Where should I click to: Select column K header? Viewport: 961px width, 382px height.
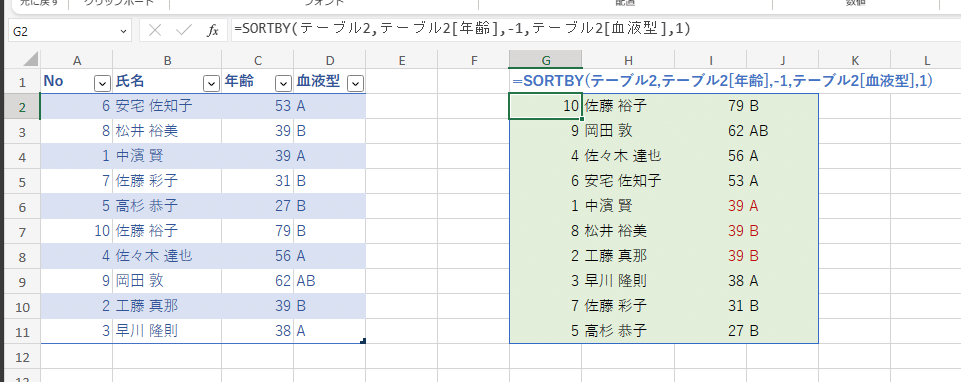click(x=854, y=60)
